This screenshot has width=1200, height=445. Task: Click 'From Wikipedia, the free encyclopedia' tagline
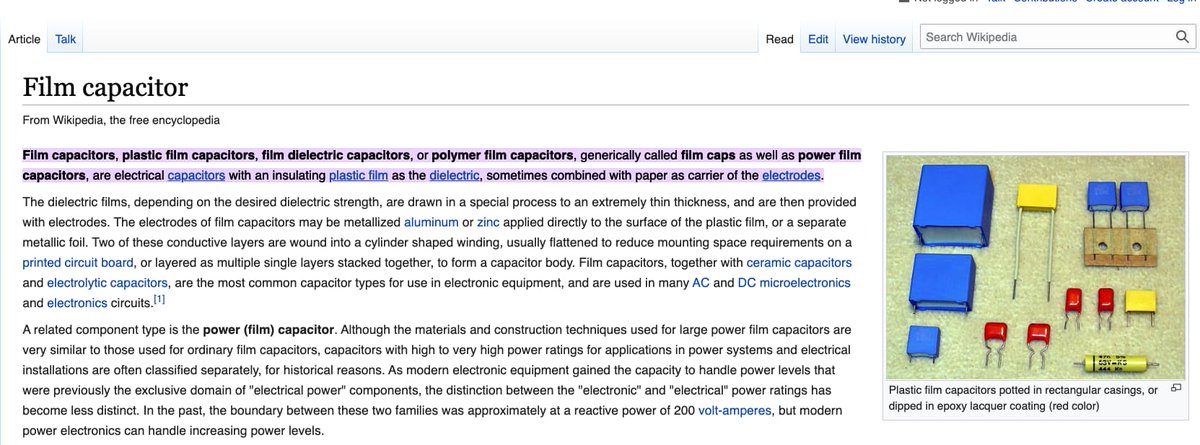click(x=121, y=120)
